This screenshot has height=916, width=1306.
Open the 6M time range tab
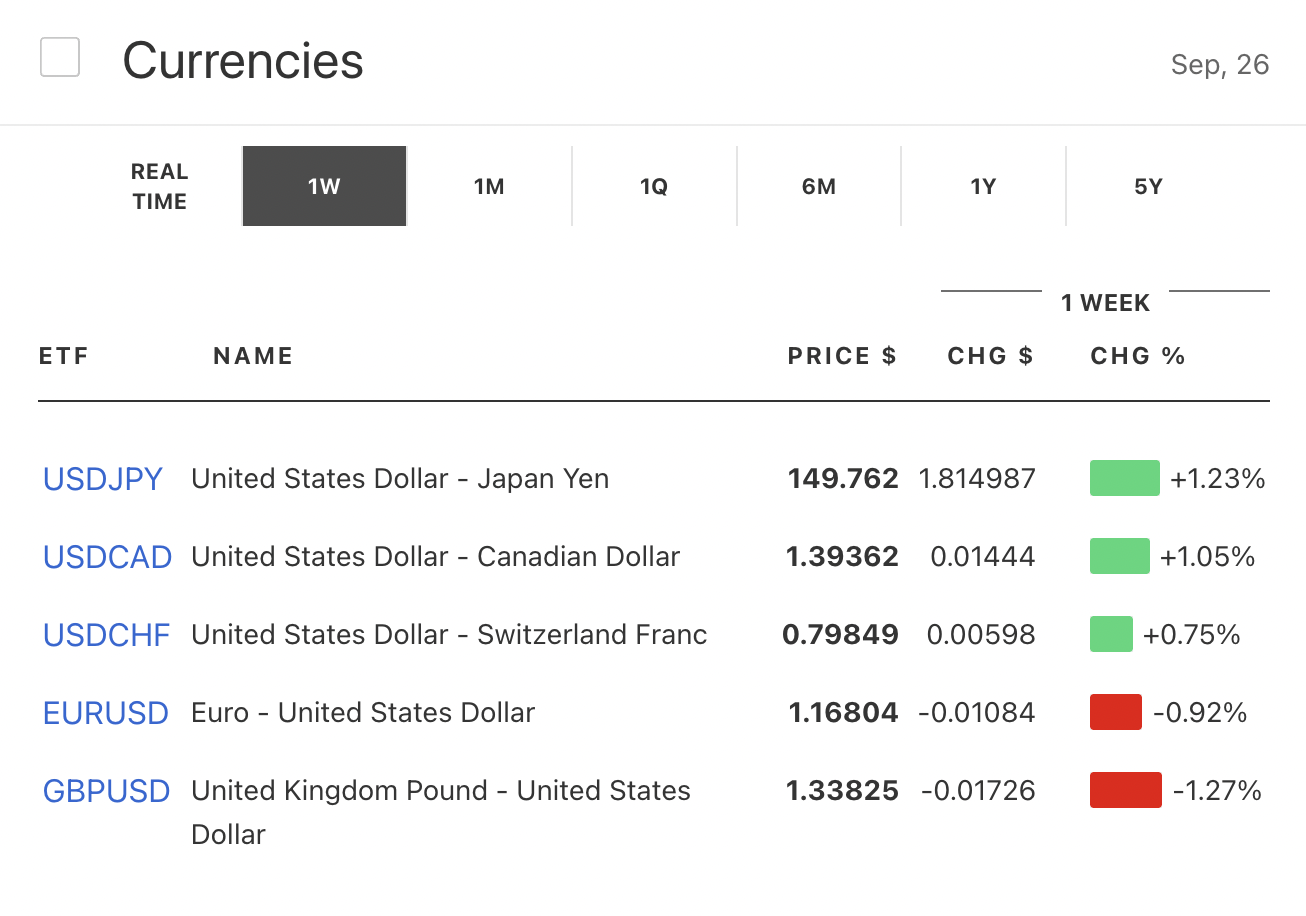pyautogui.click(x=819, y=187)
